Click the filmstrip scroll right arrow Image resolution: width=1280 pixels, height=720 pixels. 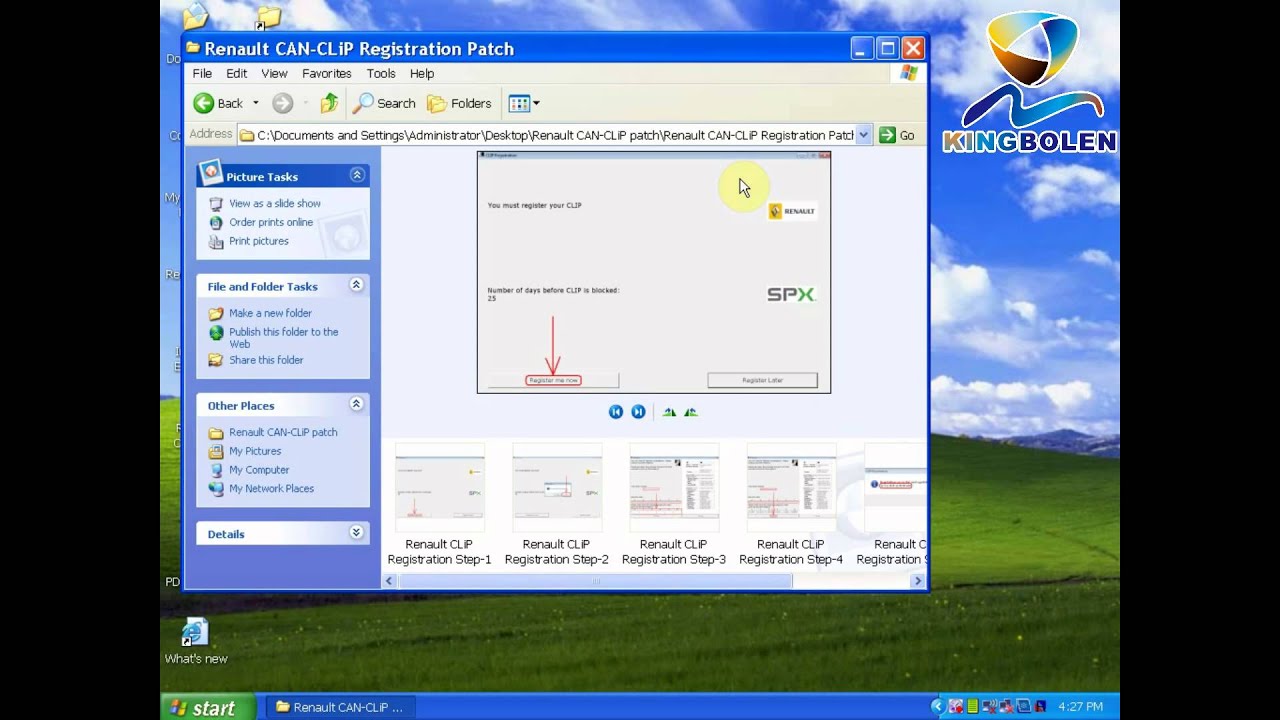917,581
